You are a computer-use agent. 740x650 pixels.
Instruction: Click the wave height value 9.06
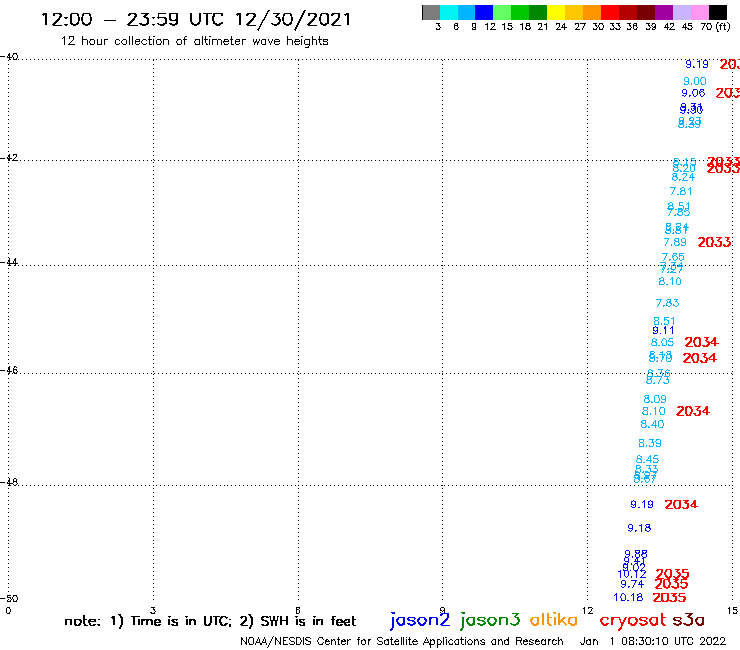pos(693,93)
